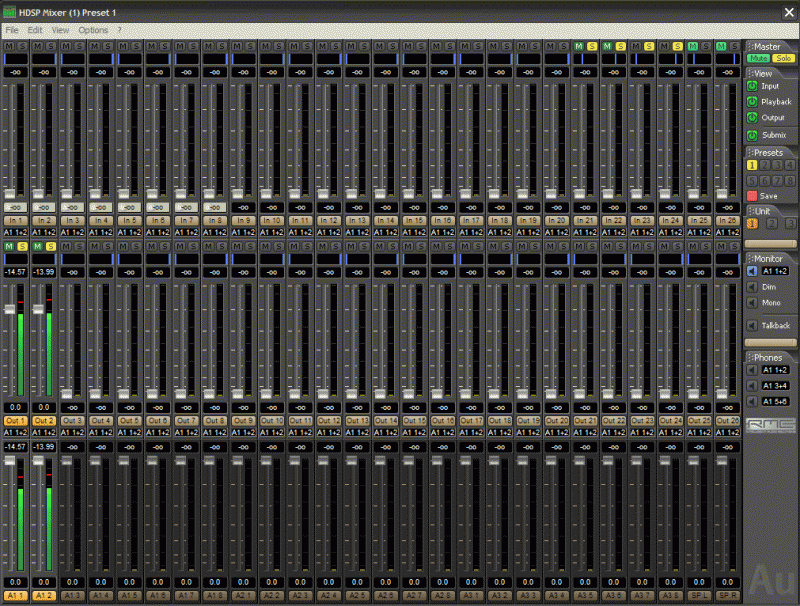
Task: Click the Monitor A1 1+2 speaker icon
Action: [x=752, y=271]
